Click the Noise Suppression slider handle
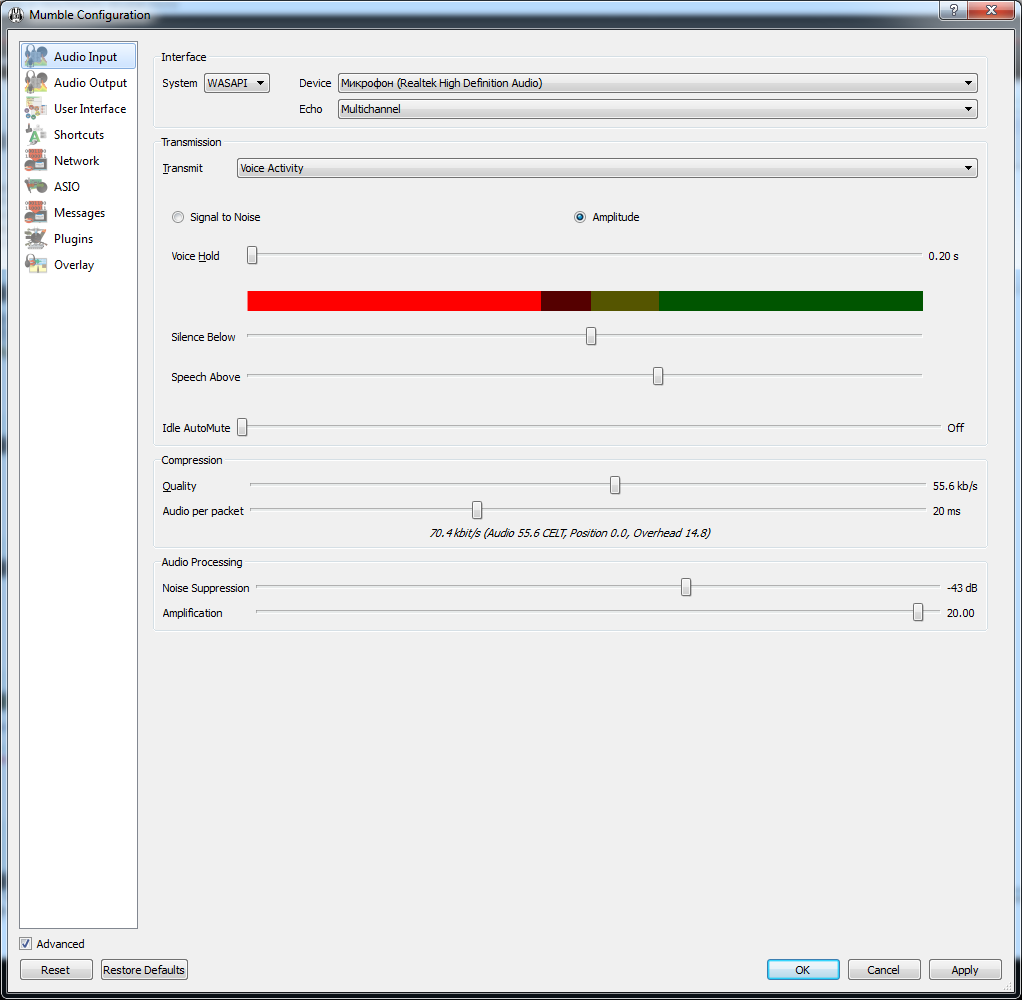The width and height of the screenshot is (1022, 1000). pos(686,587)
